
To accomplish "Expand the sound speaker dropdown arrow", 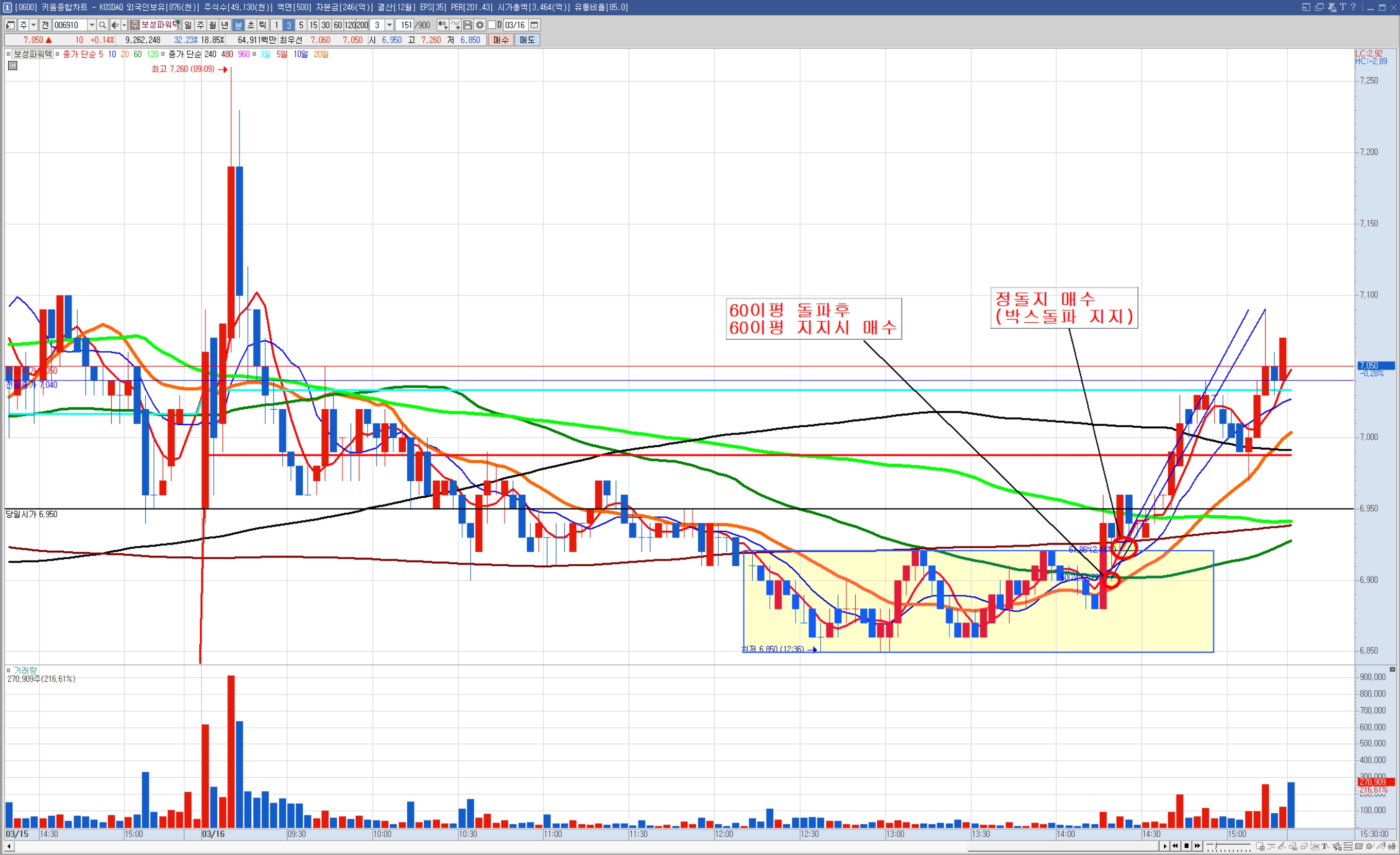I will coord(124,25).
